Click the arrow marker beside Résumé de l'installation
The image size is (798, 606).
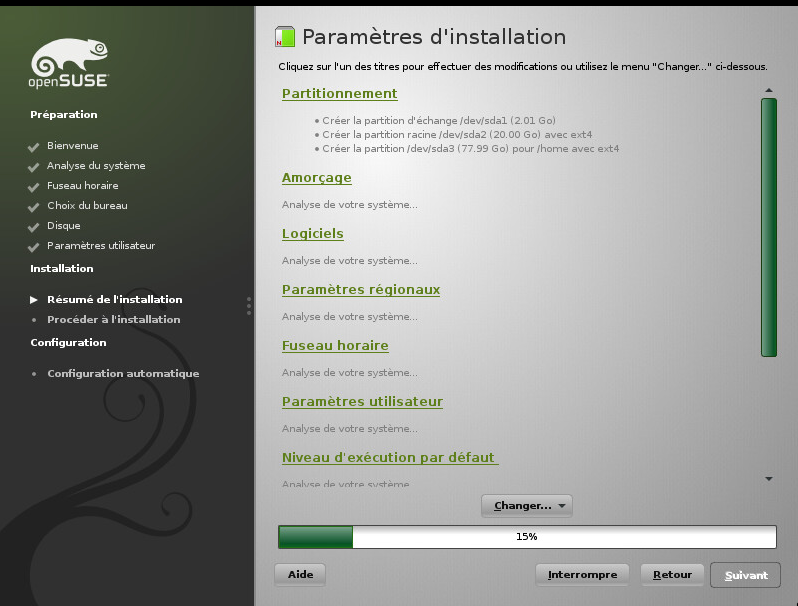pyautogui.click(x=34, y=300)
